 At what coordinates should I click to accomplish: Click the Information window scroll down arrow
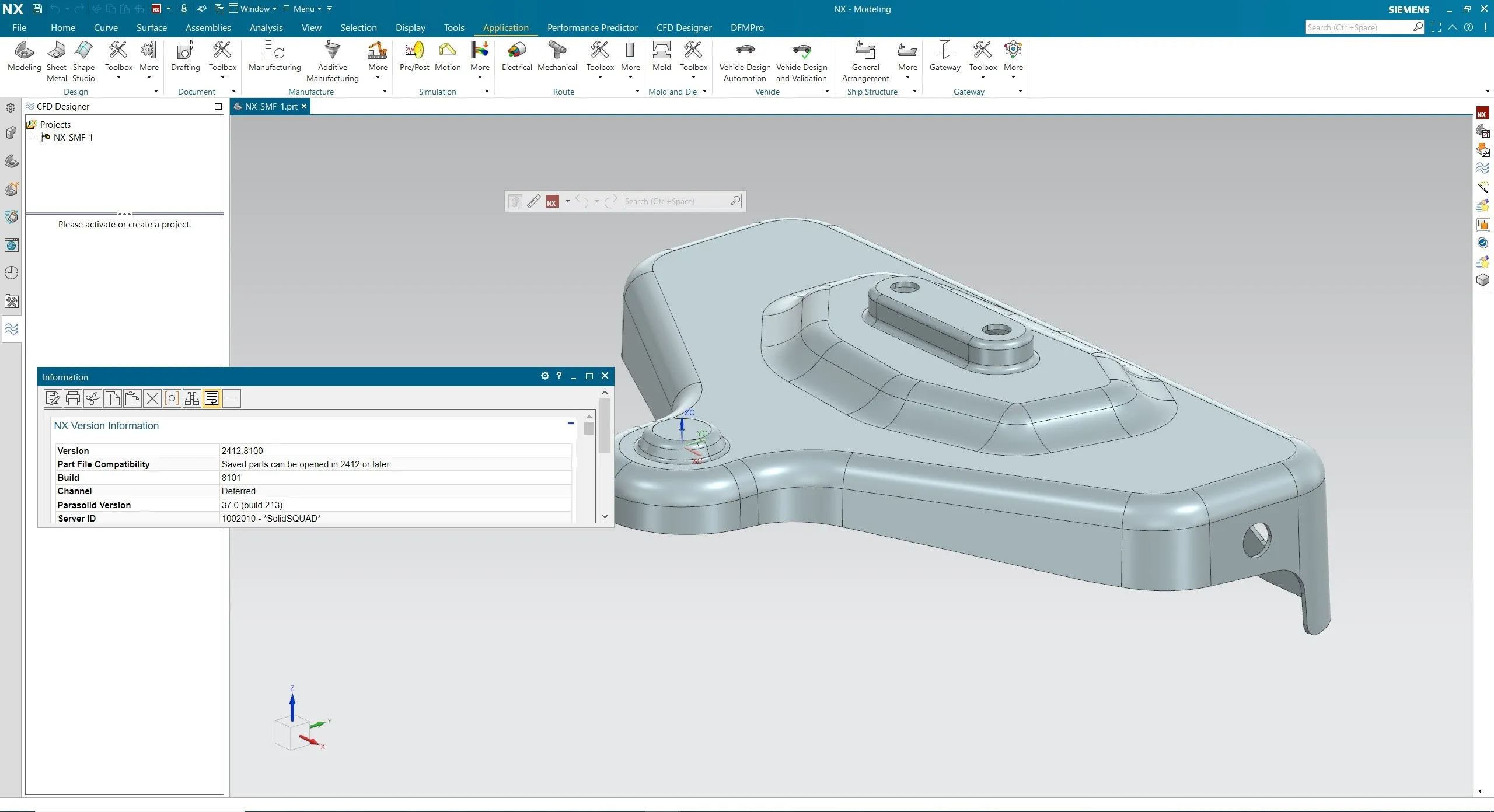605,516
